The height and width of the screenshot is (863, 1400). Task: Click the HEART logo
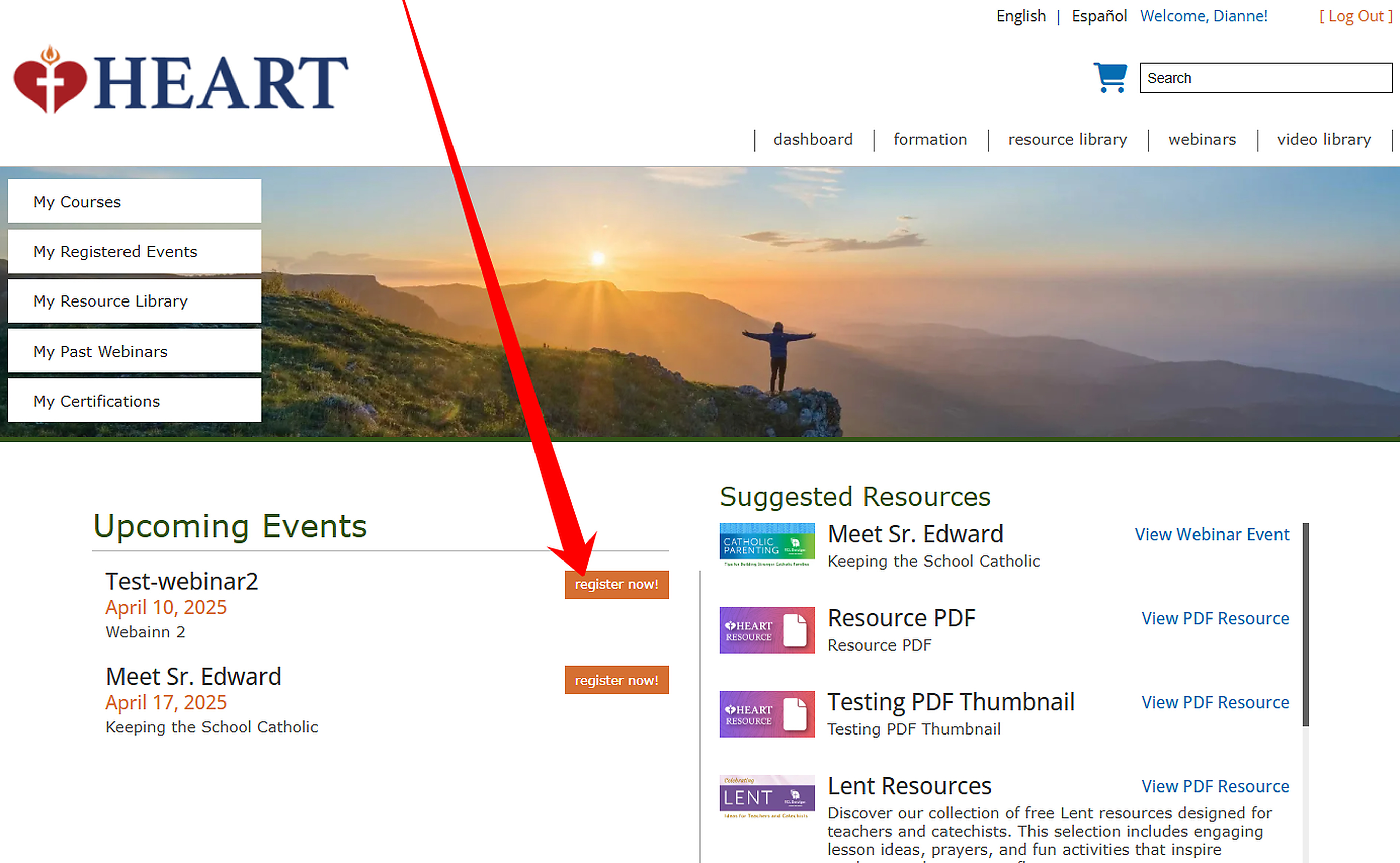(x=181, y=81)
